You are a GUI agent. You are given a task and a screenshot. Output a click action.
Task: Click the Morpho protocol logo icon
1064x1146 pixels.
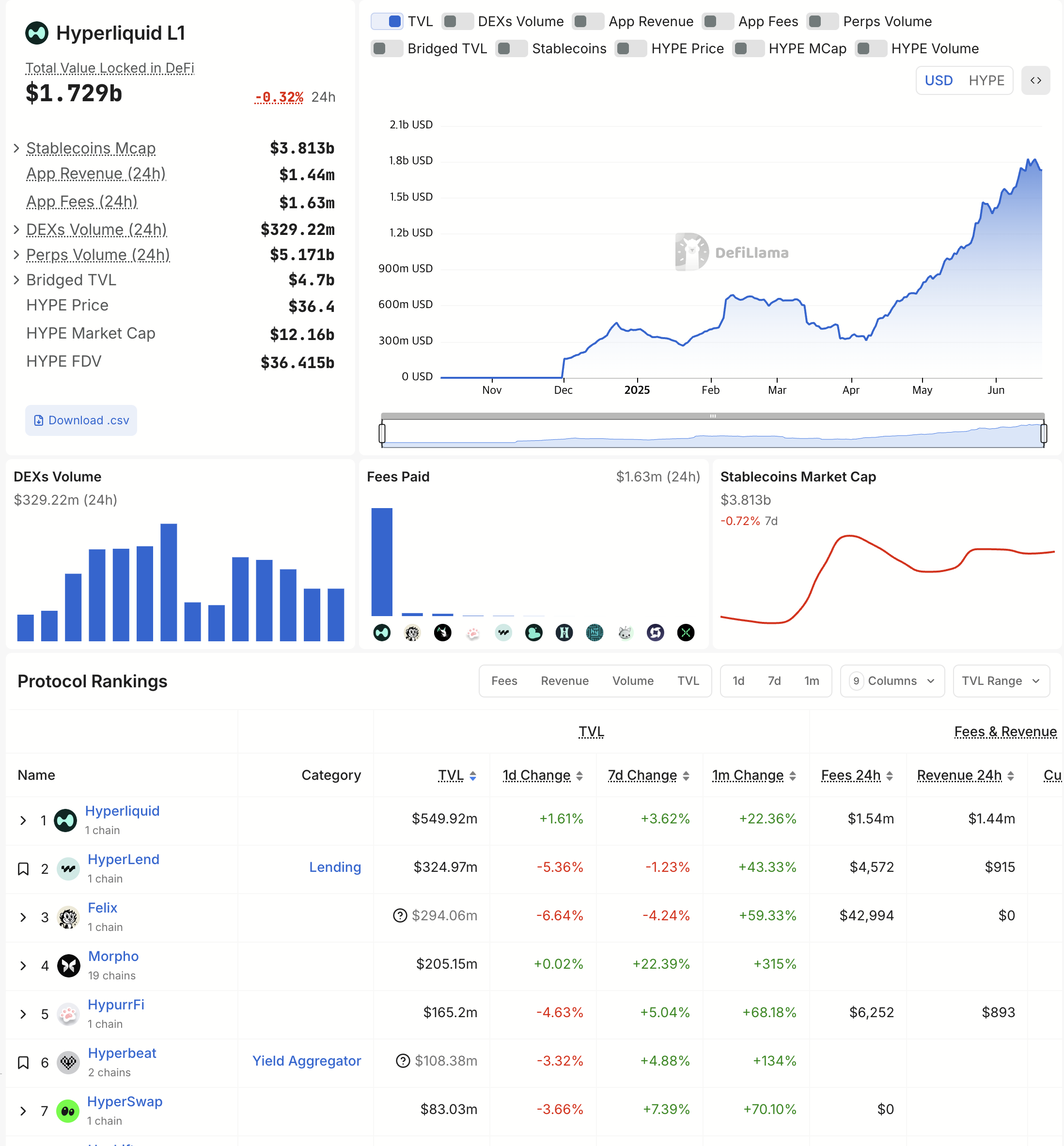coord(68,965)
